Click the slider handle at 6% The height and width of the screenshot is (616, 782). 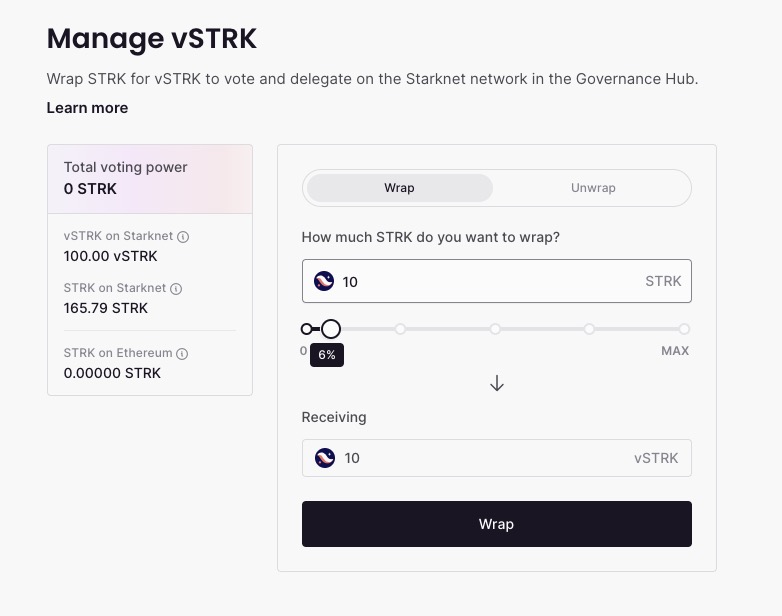[331, 329]
